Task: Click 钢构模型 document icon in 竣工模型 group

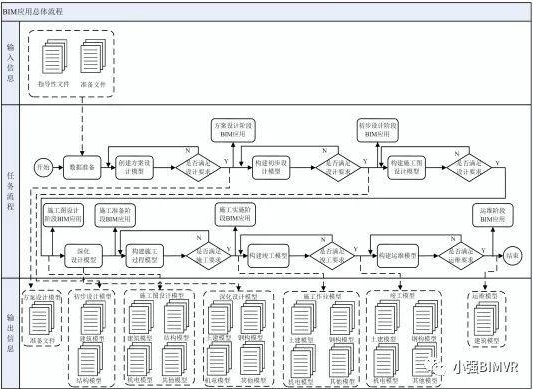Action: click(x=425, y=318)
